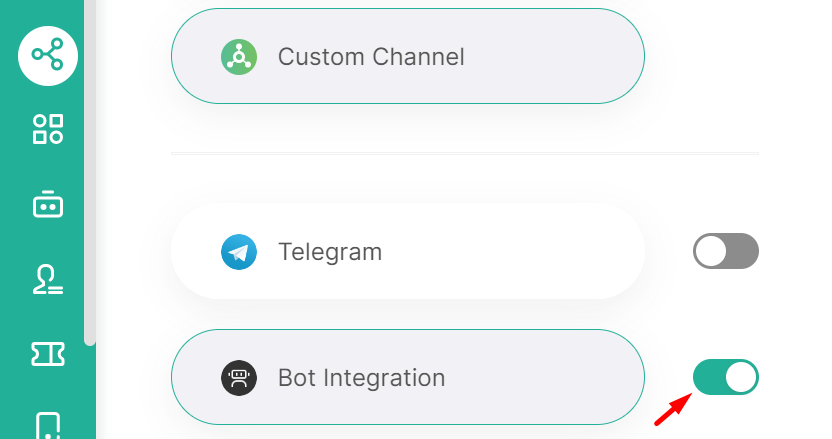Open the Custom Channel option card
832x439 pixels.
(408, 56)
